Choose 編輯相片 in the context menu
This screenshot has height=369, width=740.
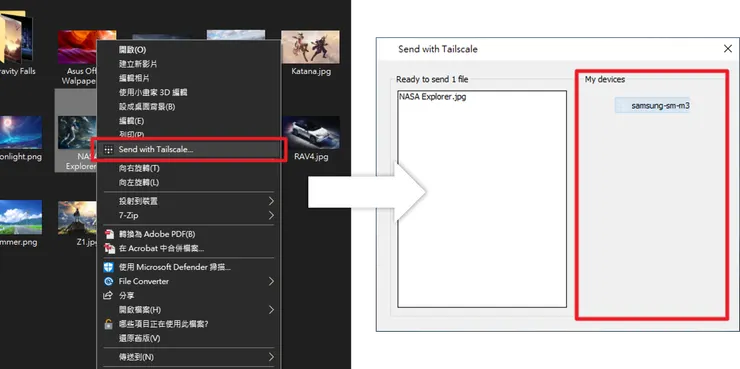[189, 78]
